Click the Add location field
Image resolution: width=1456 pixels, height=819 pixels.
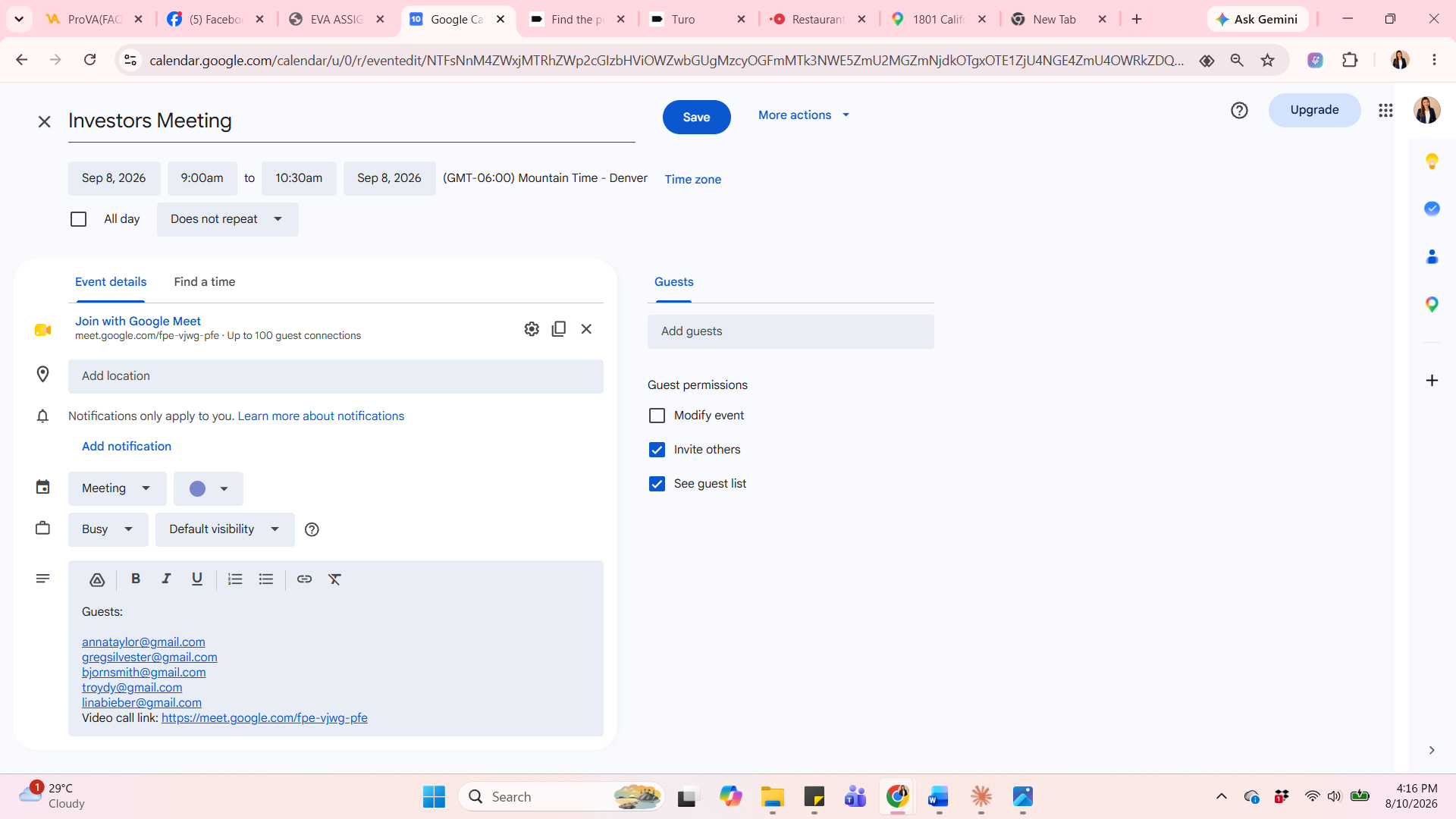[335, 376]
